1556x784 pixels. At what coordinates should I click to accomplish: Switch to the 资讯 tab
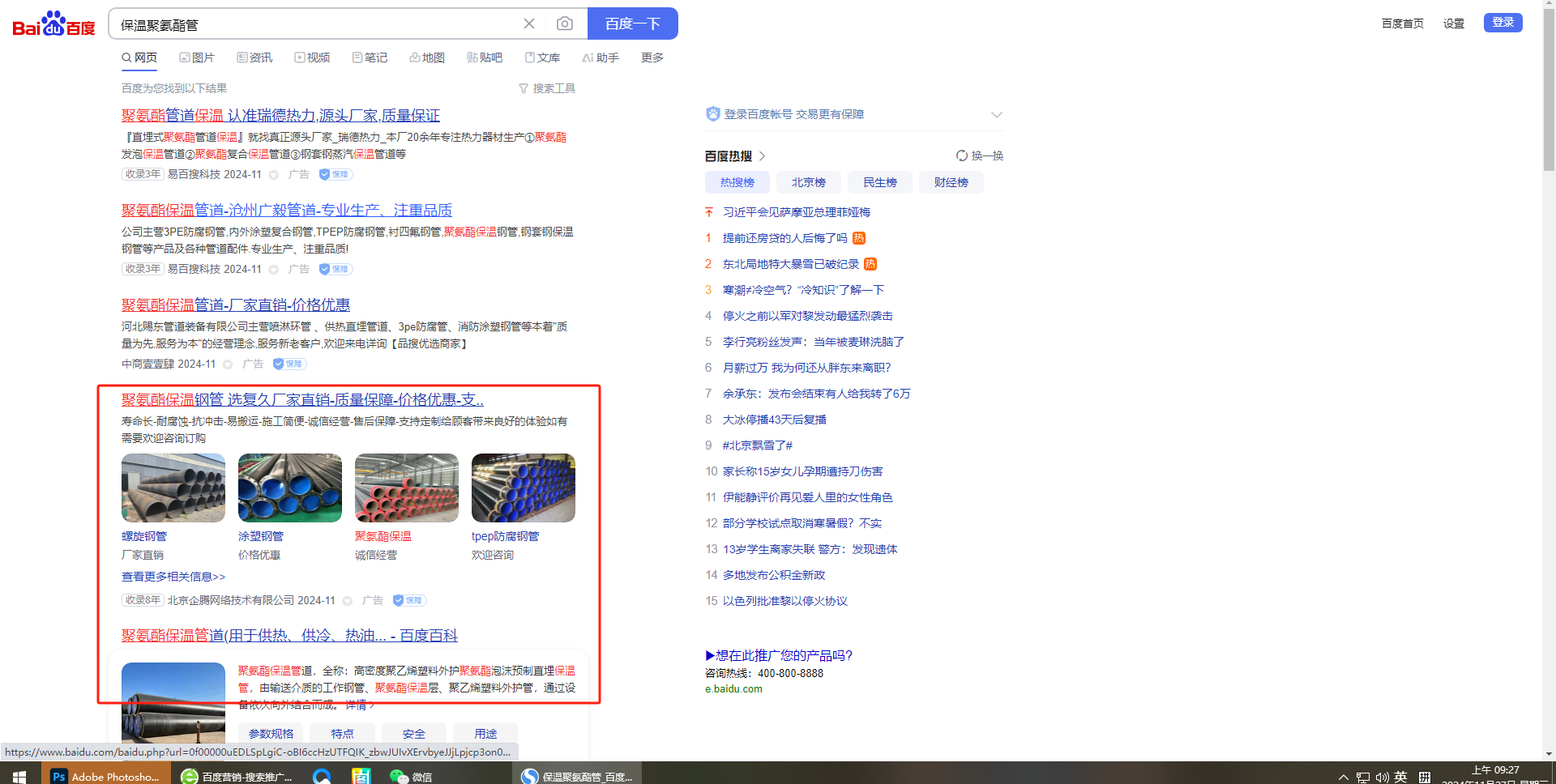pos(254,58)
